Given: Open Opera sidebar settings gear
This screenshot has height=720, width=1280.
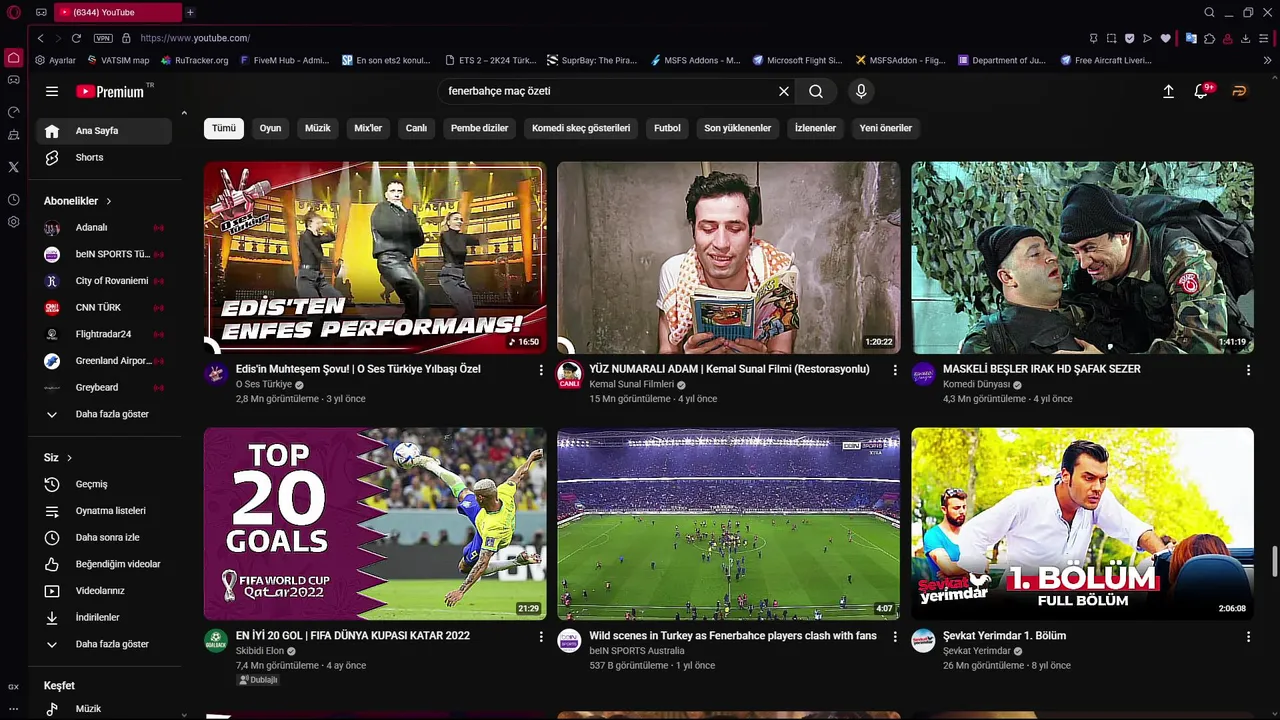Looking at the screenshot, I should [13, 222].
